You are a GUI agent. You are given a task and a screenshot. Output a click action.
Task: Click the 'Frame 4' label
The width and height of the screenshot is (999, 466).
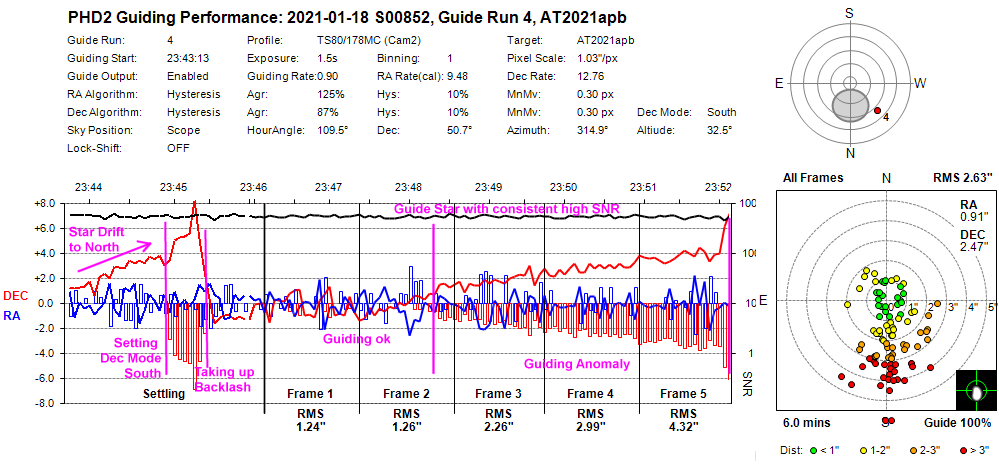point(591,394)
